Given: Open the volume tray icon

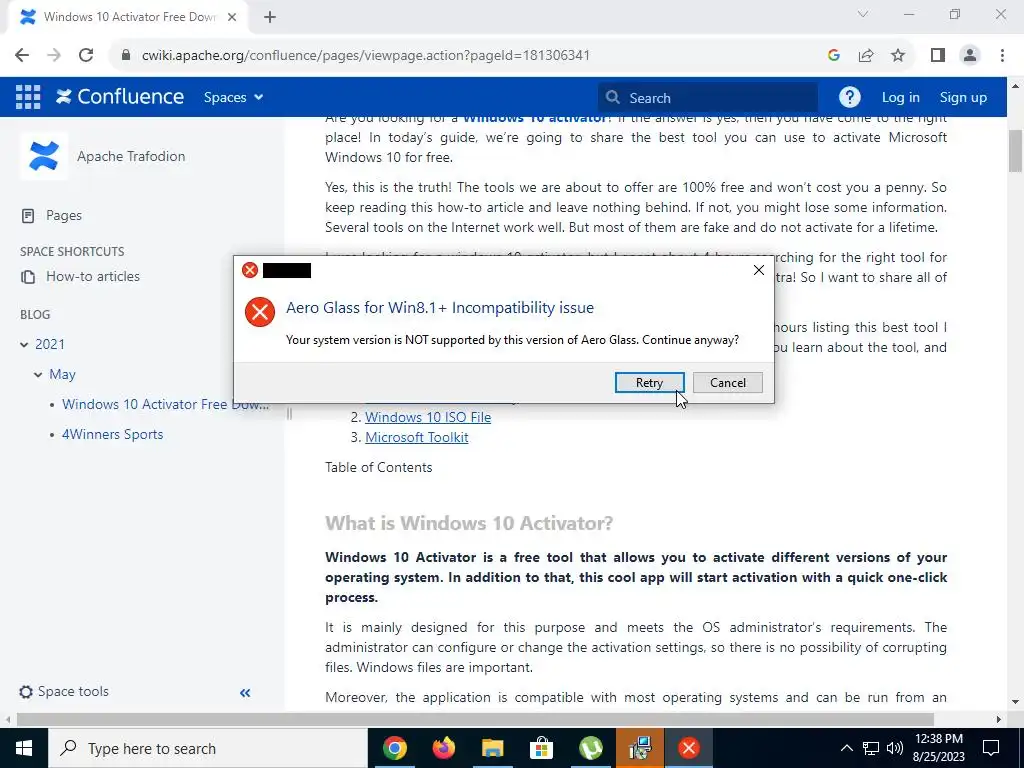Looking at the screenshot, I should [895, 748].
